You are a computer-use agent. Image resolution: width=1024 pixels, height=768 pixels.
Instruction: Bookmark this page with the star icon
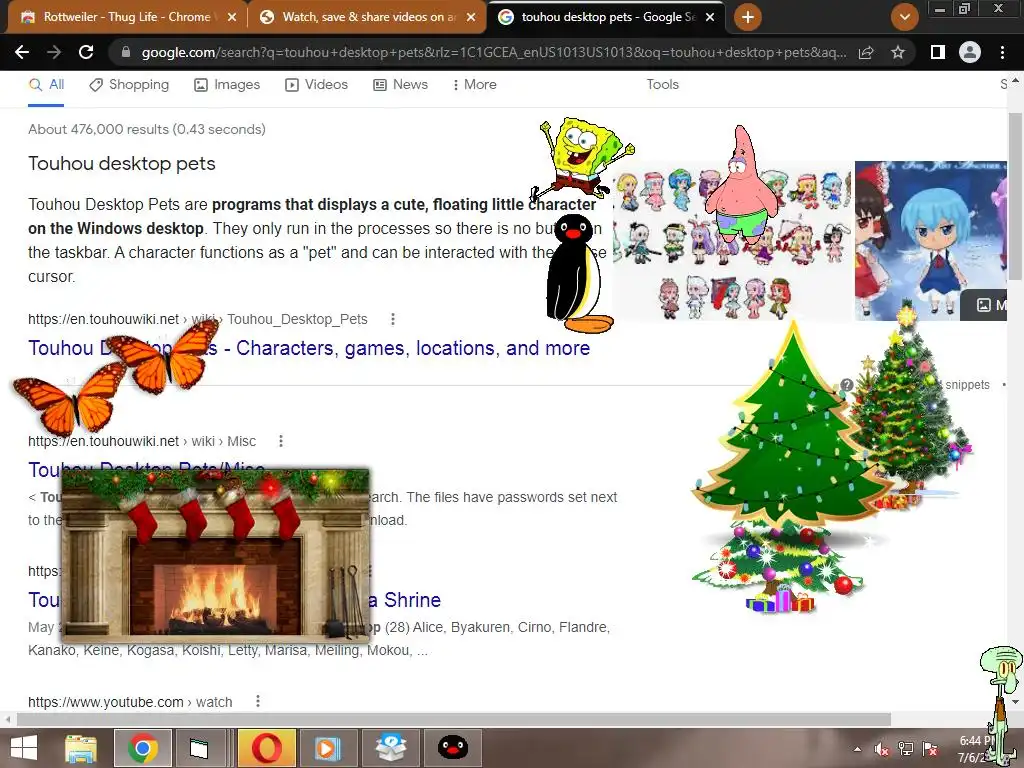pos(898,52)
